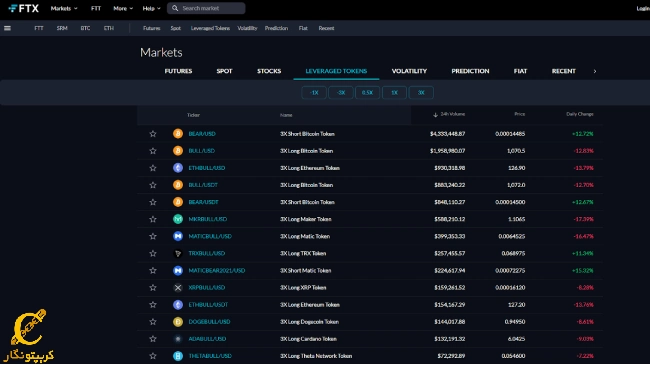This screenshot has height=365, width=650.
Task: Click the Bitcoin icon beside BEAR/USD
Action: click(x=178, y=134)
